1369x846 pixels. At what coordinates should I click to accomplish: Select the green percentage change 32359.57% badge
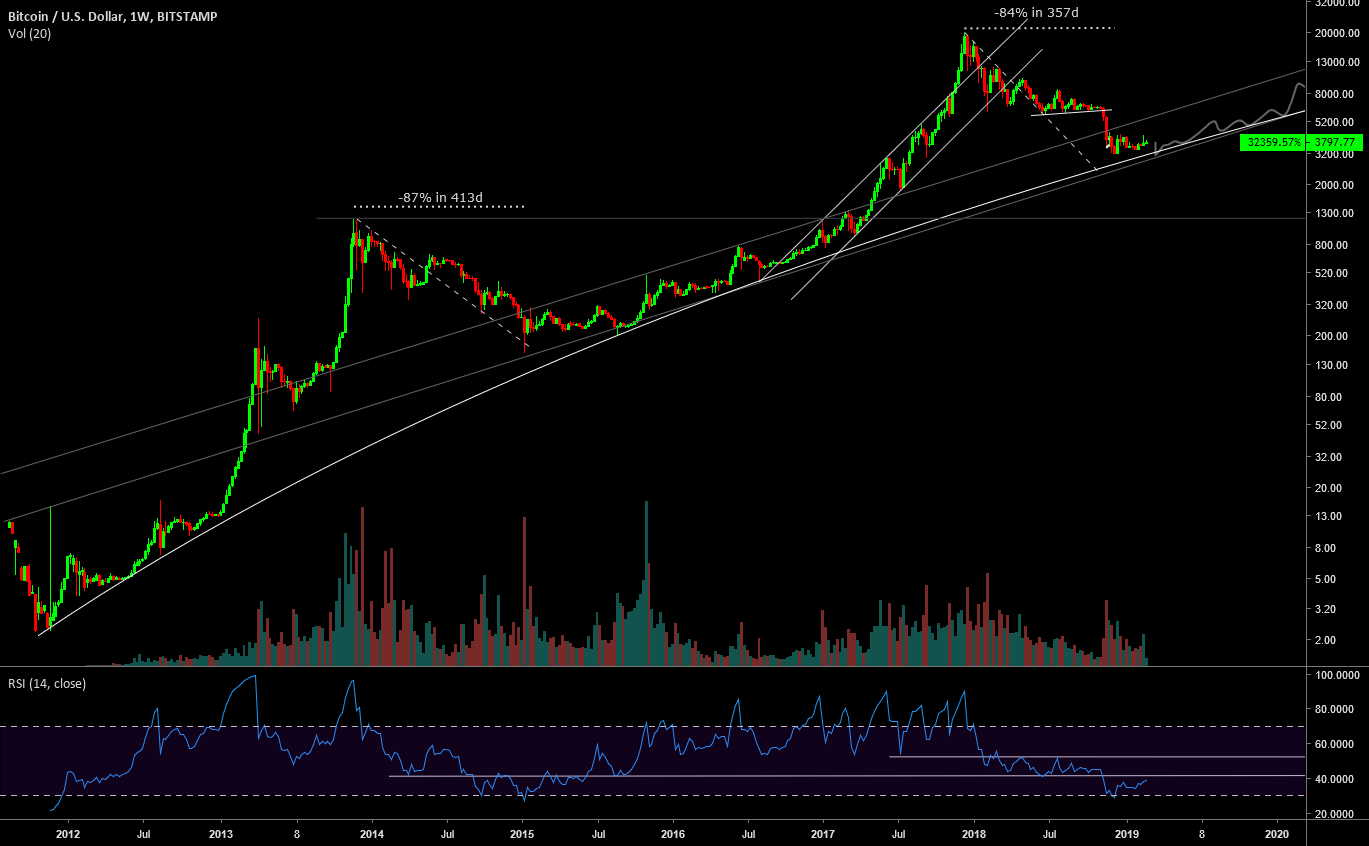1272,143
